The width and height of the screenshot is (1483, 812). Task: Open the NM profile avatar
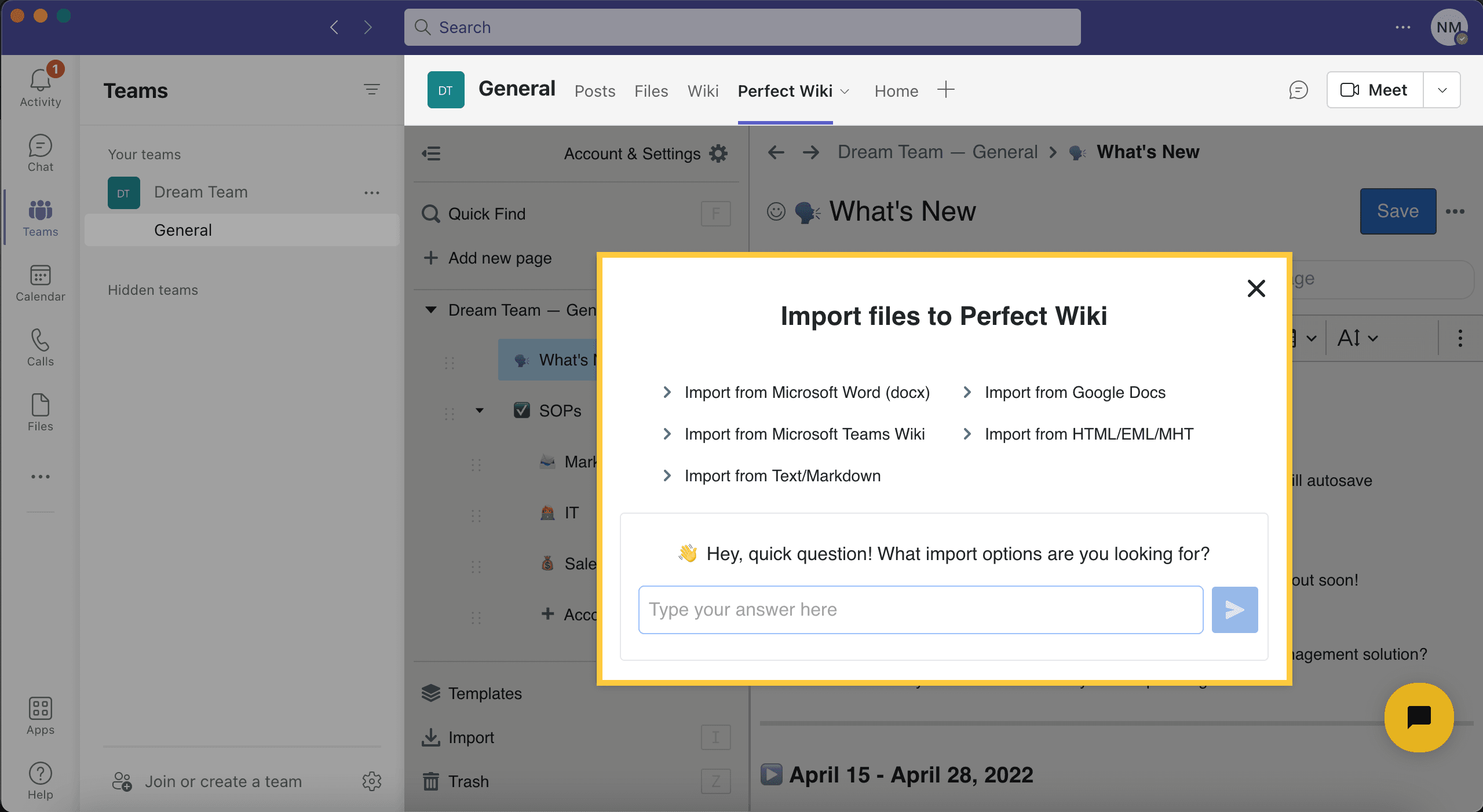1449,27
